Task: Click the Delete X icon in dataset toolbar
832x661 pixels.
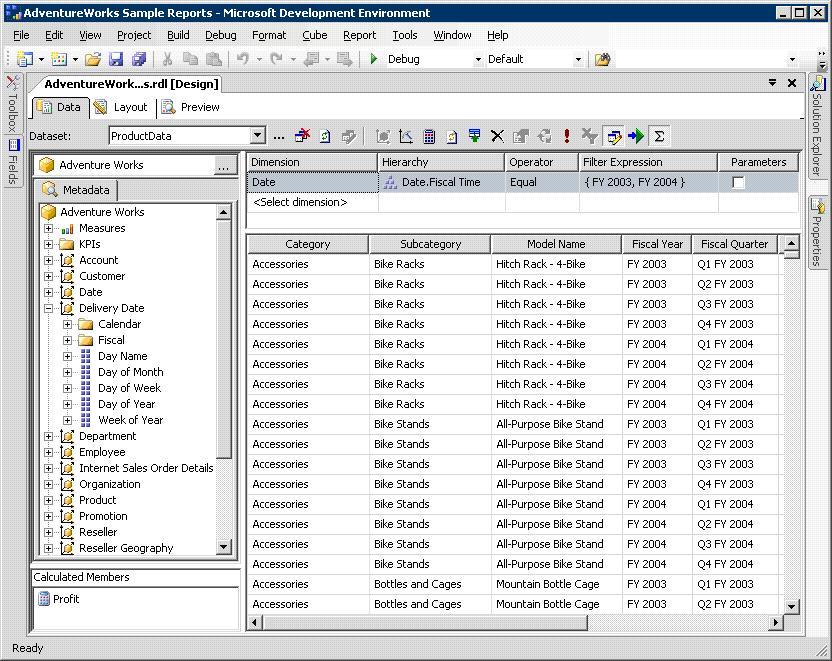Action: coord(497,137)
